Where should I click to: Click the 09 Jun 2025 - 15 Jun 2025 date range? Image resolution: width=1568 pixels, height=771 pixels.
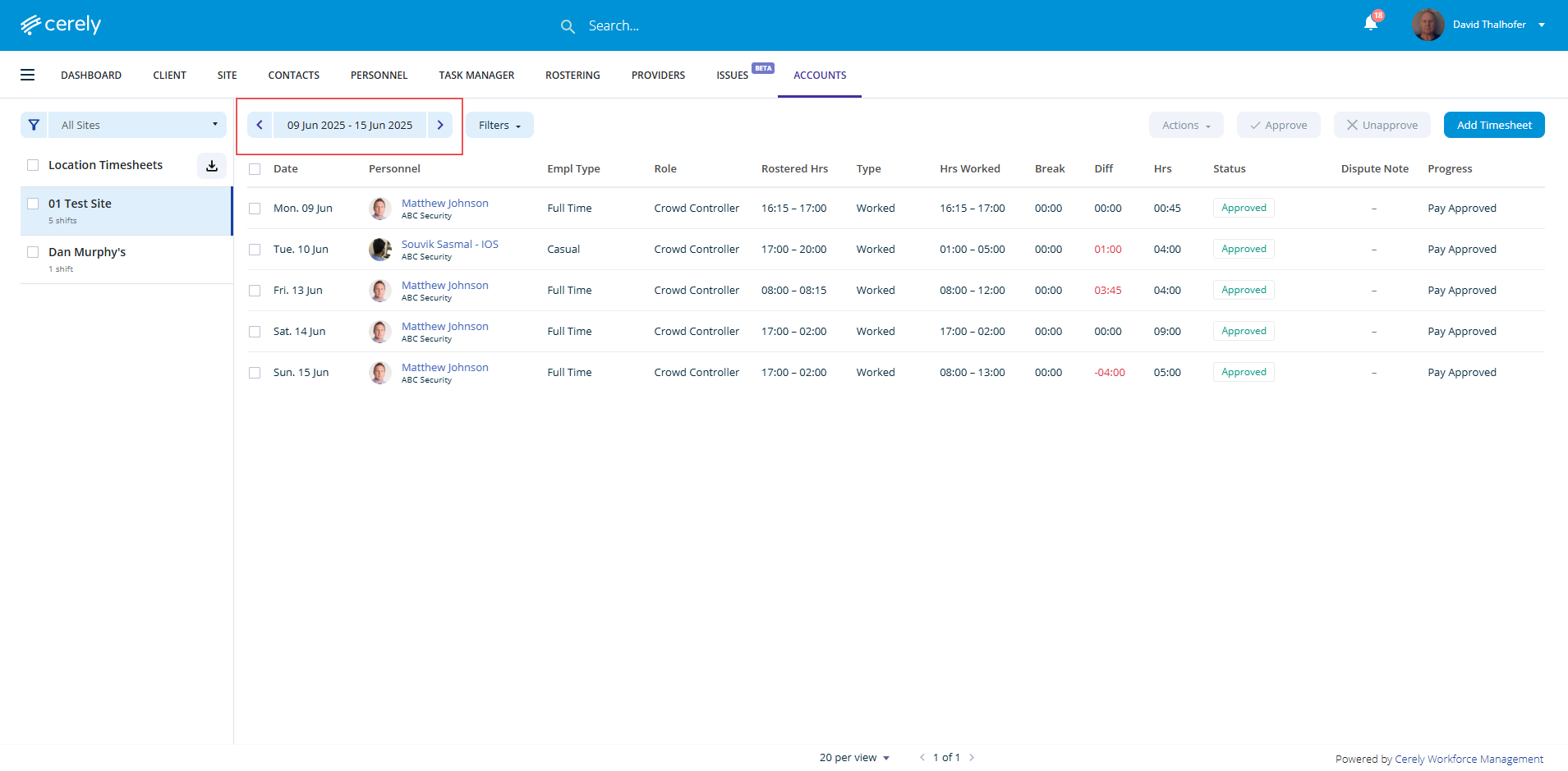point(350,125)
